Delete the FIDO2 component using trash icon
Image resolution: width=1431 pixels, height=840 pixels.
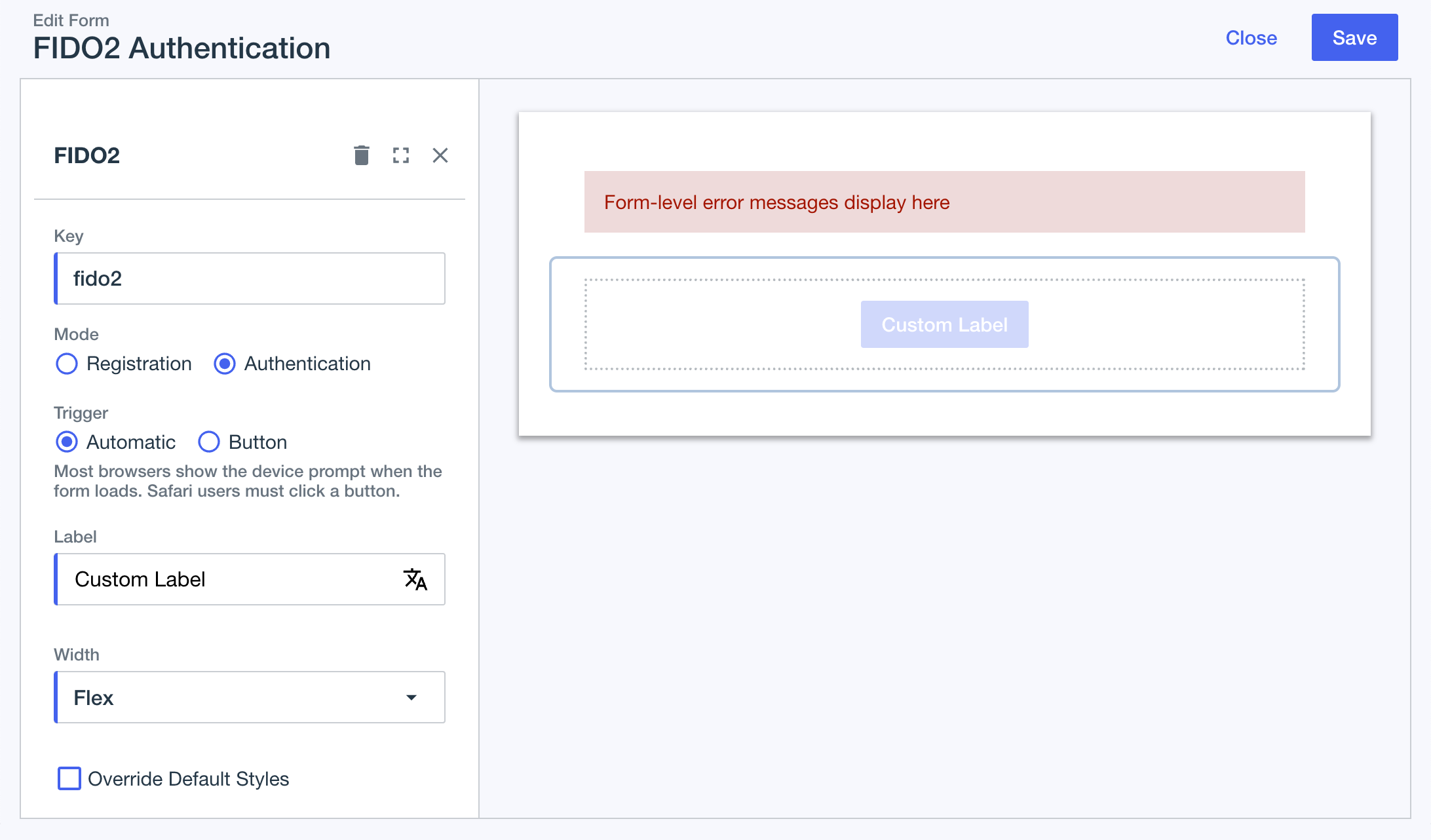(360, 155)
